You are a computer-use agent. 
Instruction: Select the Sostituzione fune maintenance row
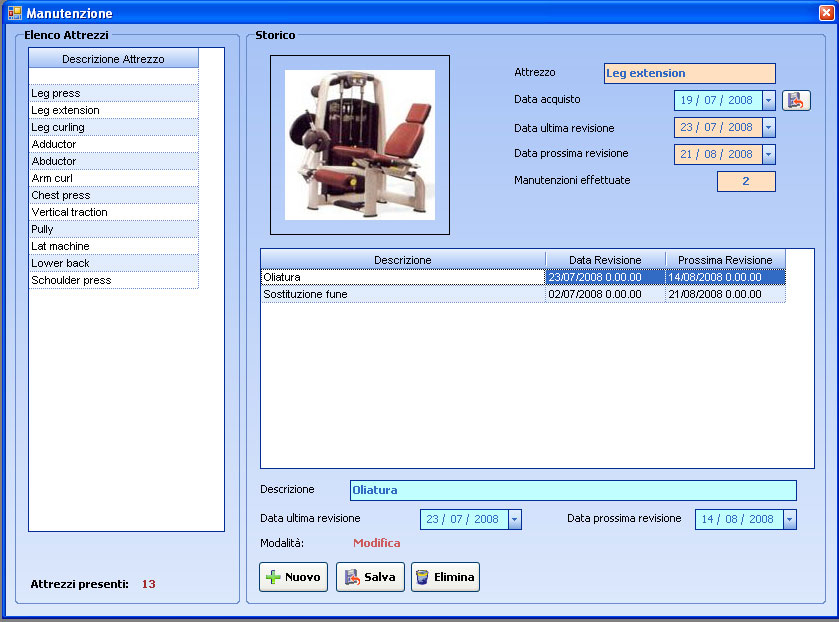tap(402, 294)
